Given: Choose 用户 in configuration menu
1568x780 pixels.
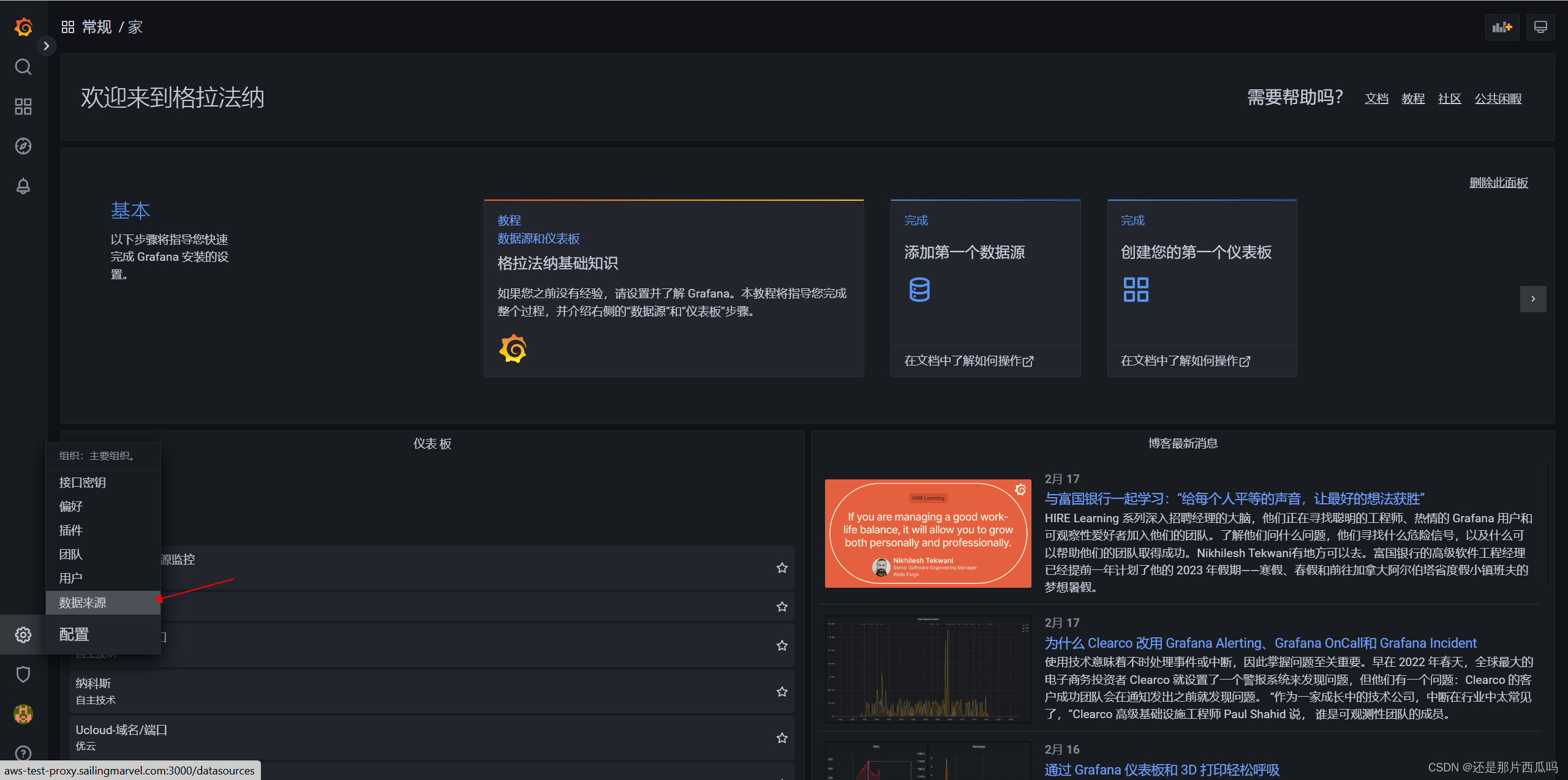Looking at the screenshot, I should tap(71, 579).
